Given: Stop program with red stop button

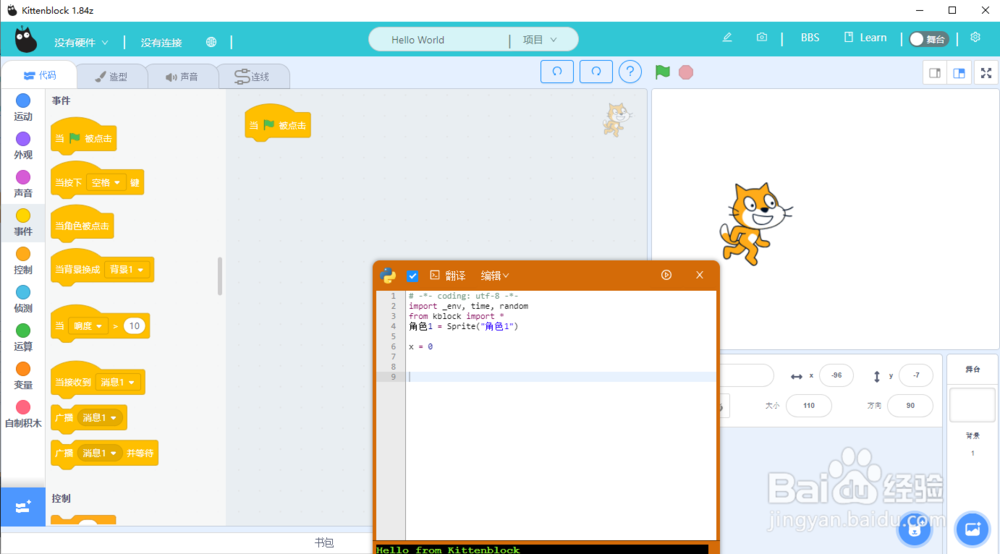Looking at the screenshot, I should click(686, 72).
